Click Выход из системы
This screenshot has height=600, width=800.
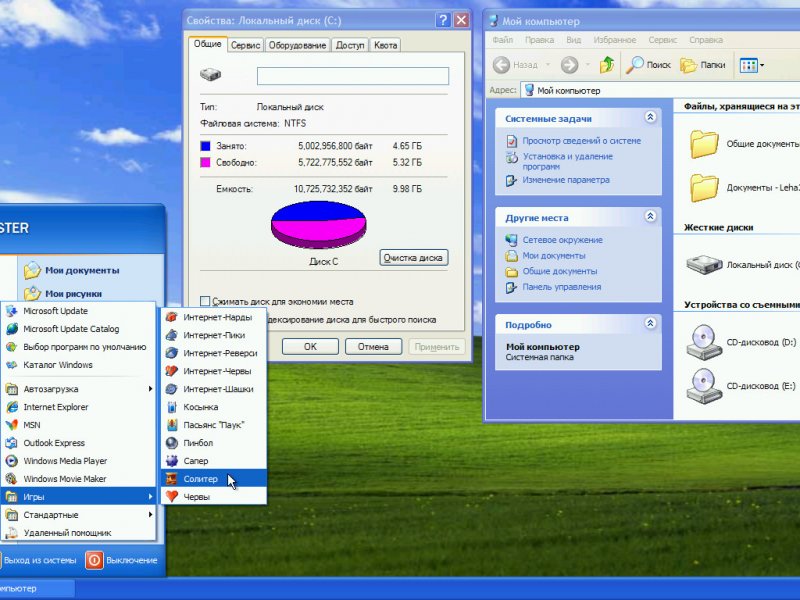click(39, 560)
